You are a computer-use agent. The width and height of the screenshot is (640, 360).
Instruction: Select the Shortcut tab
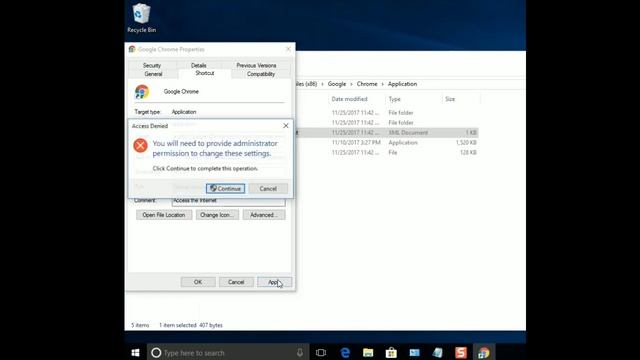204,73
